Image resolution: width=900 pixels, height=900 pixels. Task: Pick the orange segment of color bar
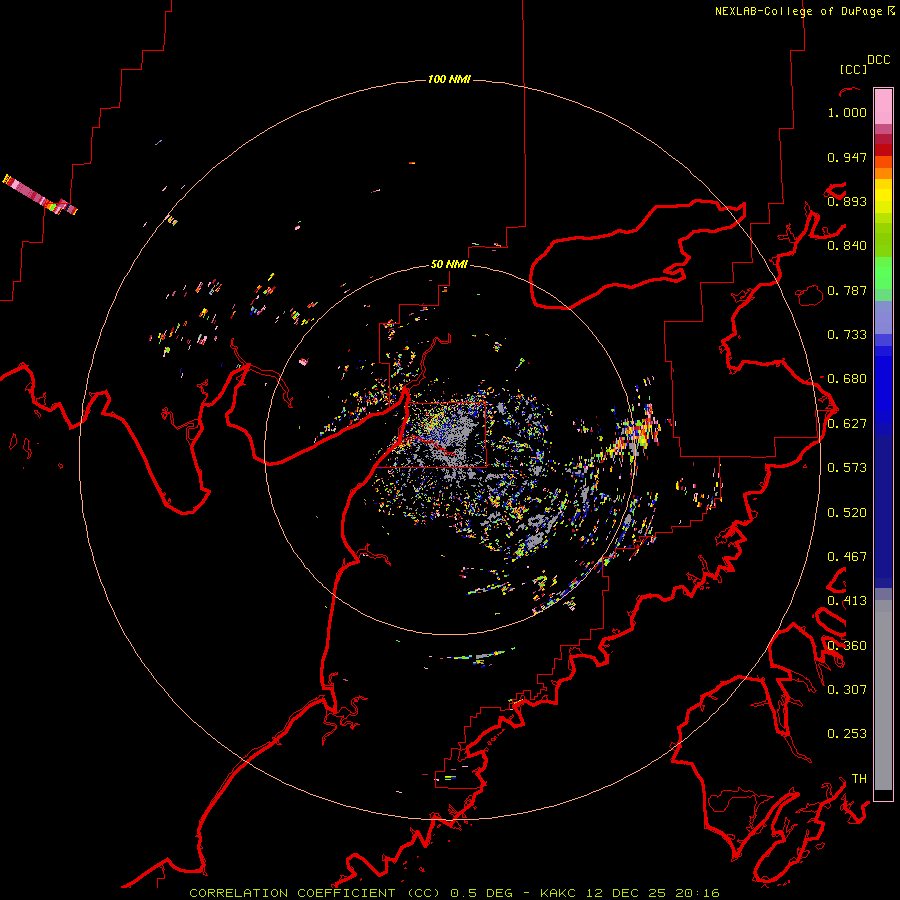coord(883,173)
